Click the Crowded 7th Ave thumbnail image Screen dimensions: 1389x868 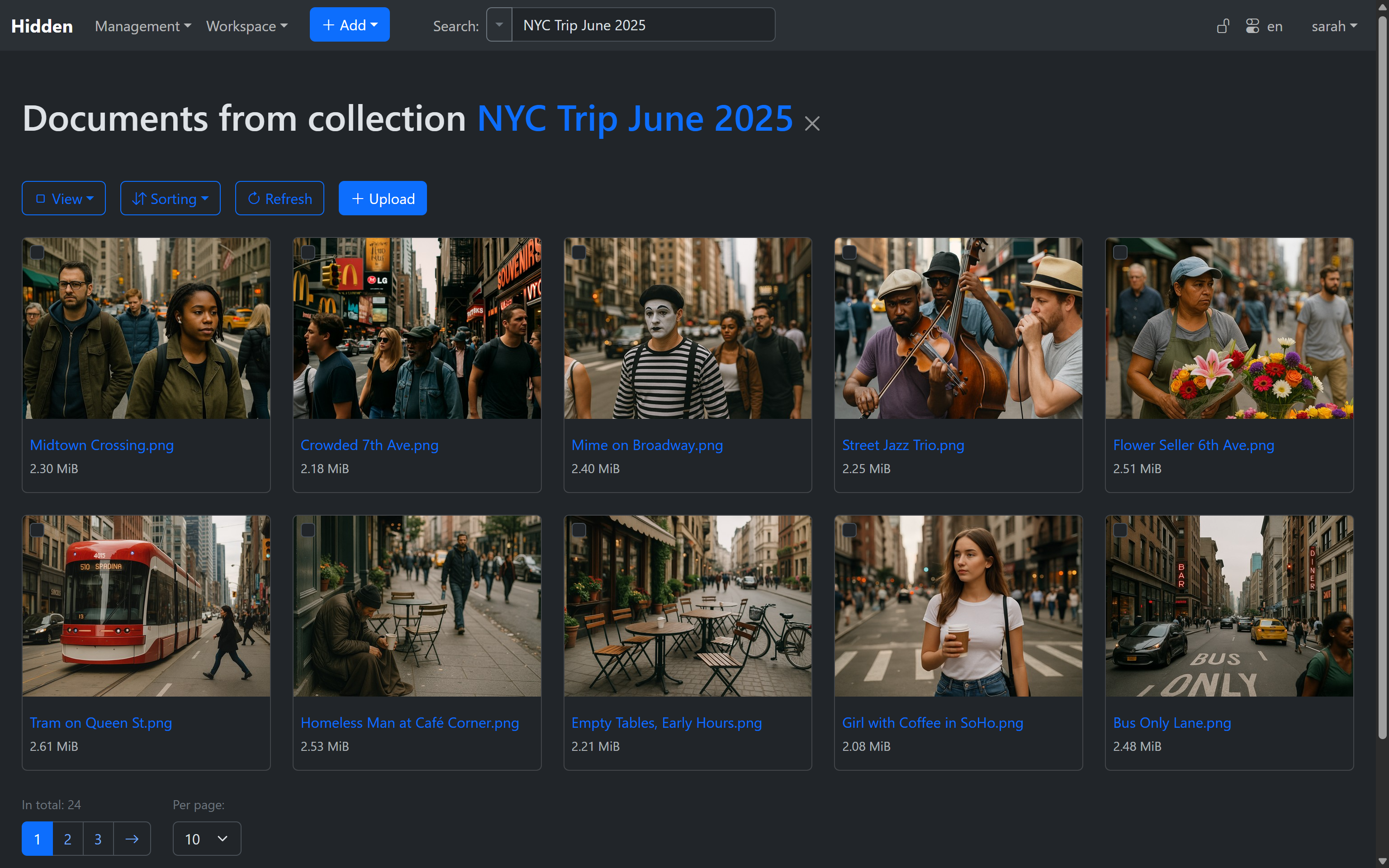tap(417, 328)
